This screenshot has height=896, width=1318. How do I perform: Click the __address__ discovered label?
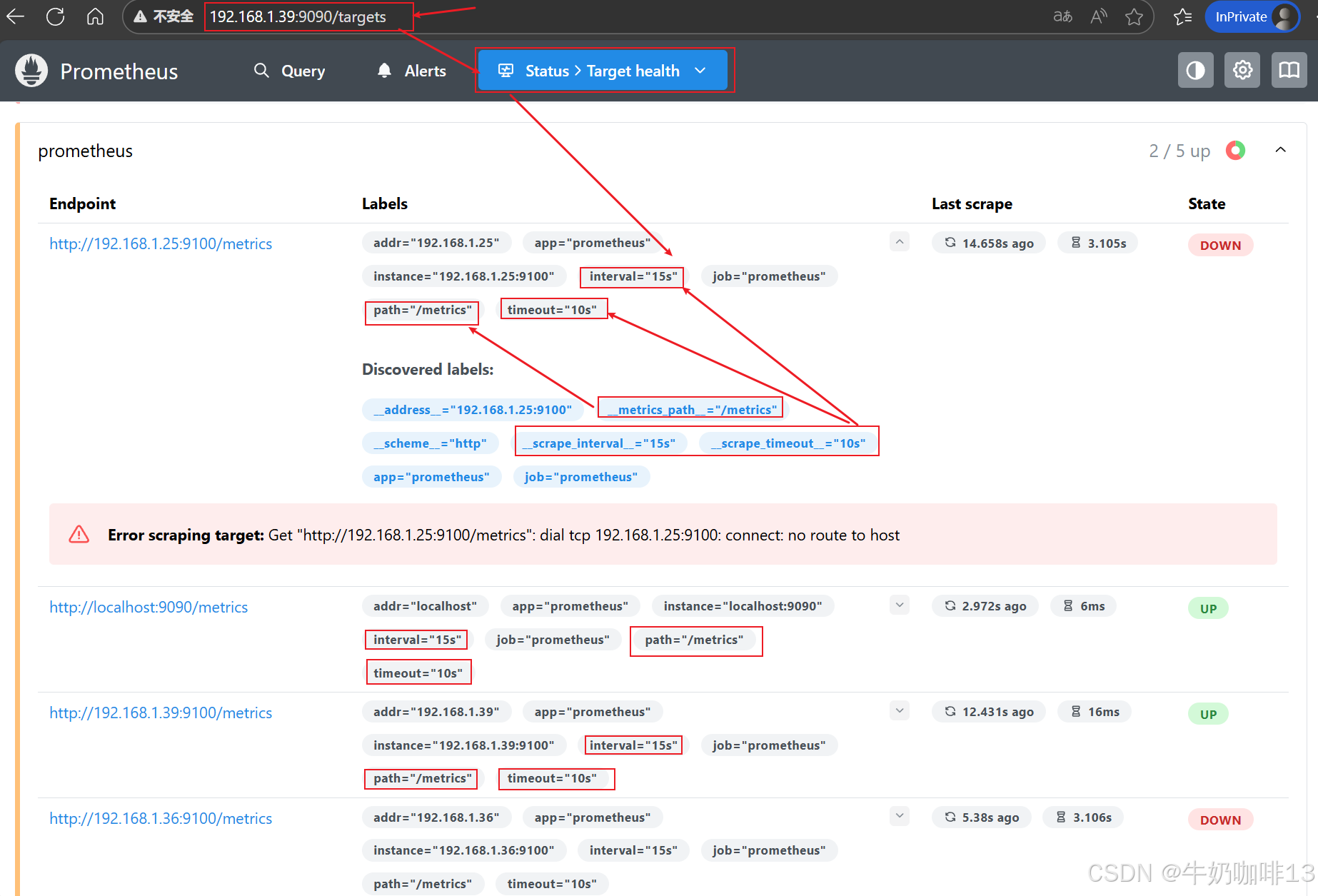tap(472, 410)
